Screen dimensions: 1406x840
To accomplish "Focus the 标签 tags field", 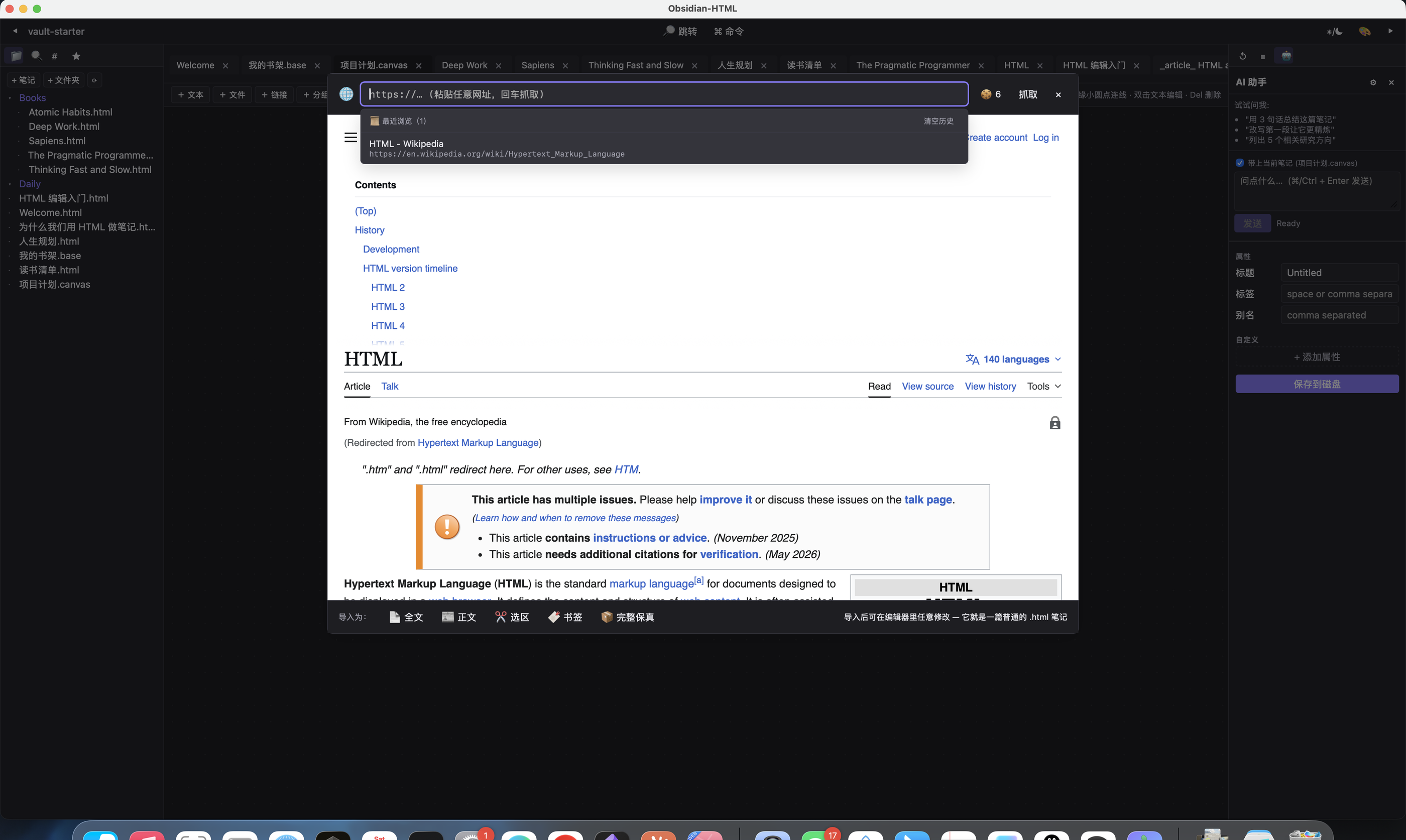I will click(x=1339, y=294).
